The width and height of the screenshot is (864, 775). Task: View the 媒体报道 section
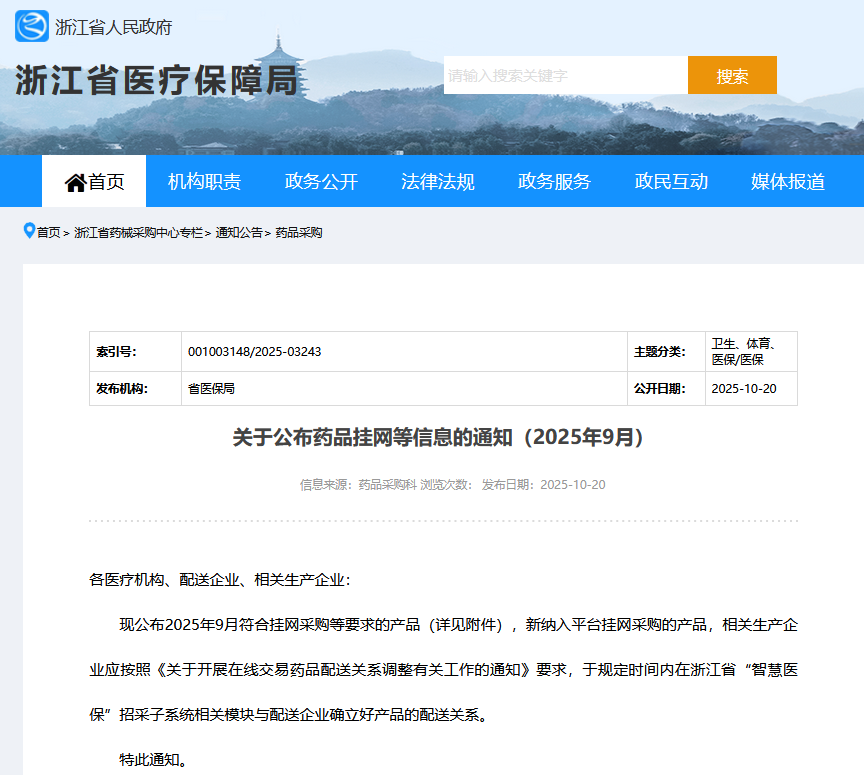click(788, 182)
